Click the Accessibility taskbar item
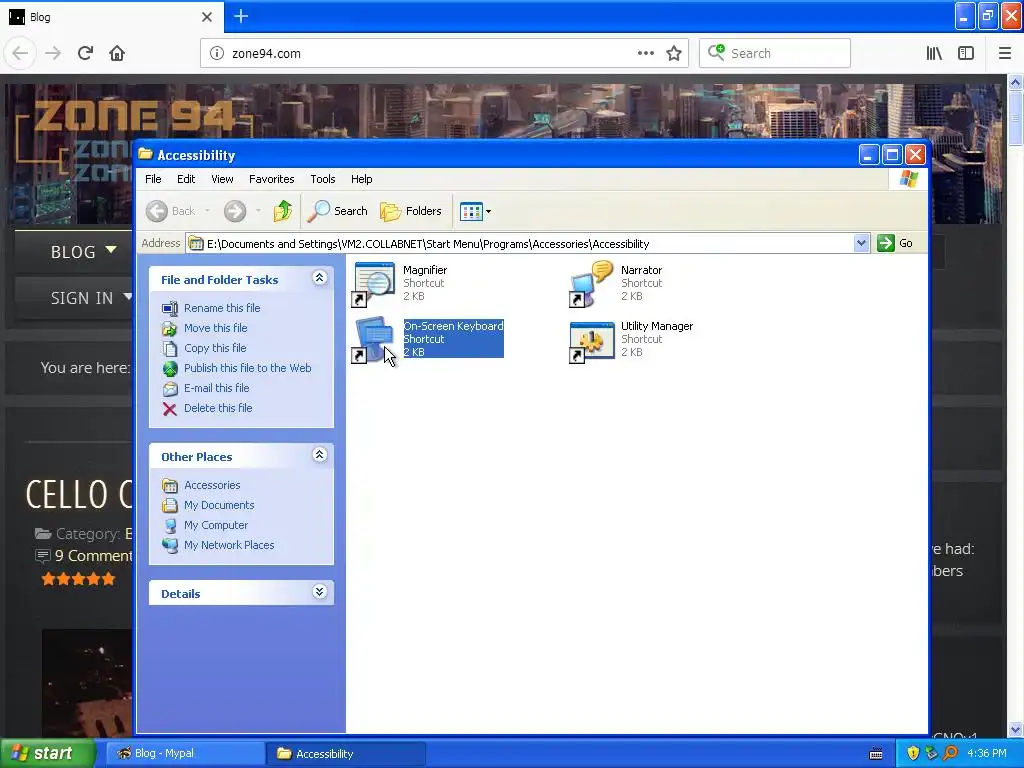 pos(346,754)
